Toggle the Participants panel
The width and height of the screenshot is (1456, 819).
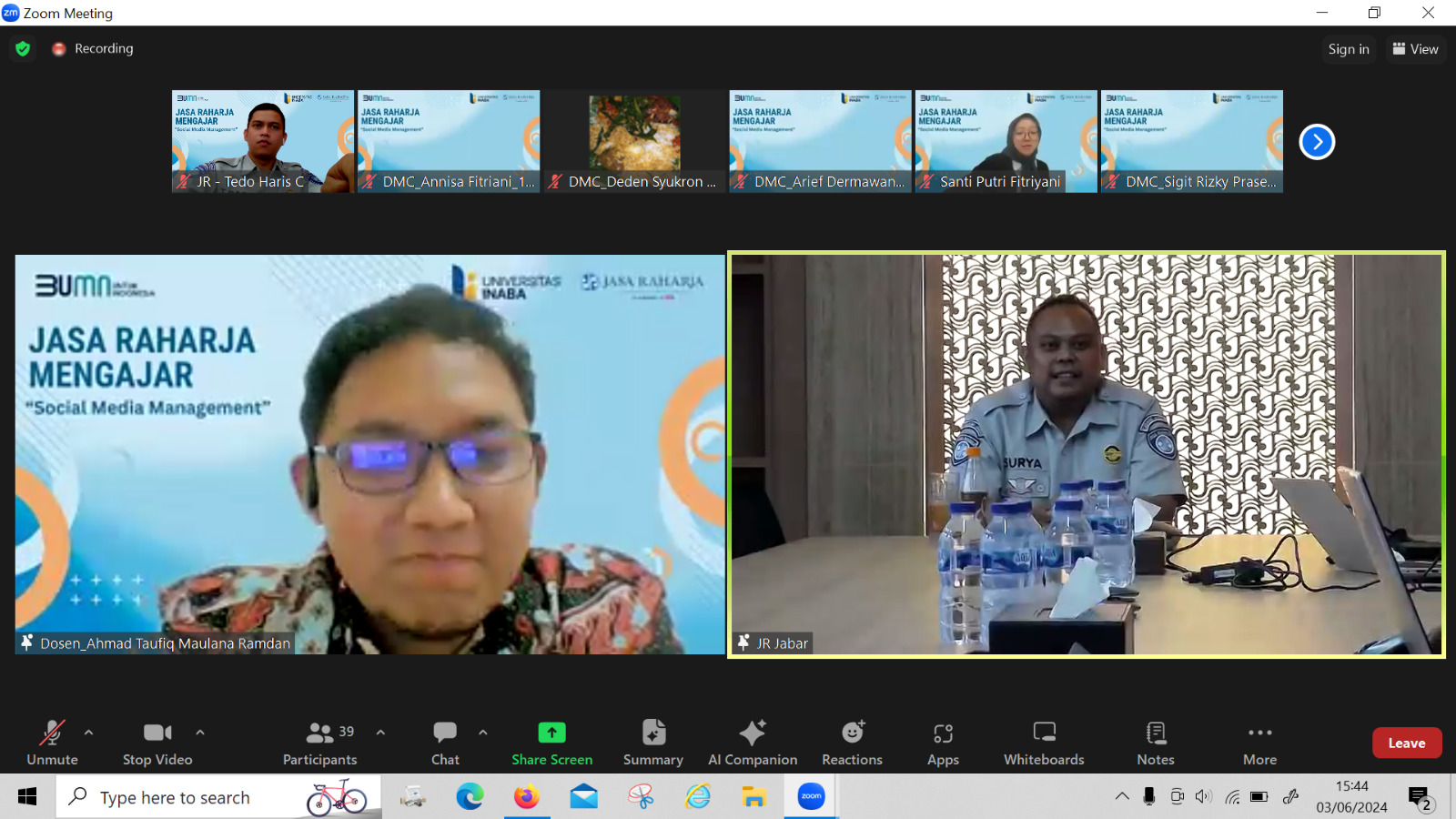click(x=320, y=743)
